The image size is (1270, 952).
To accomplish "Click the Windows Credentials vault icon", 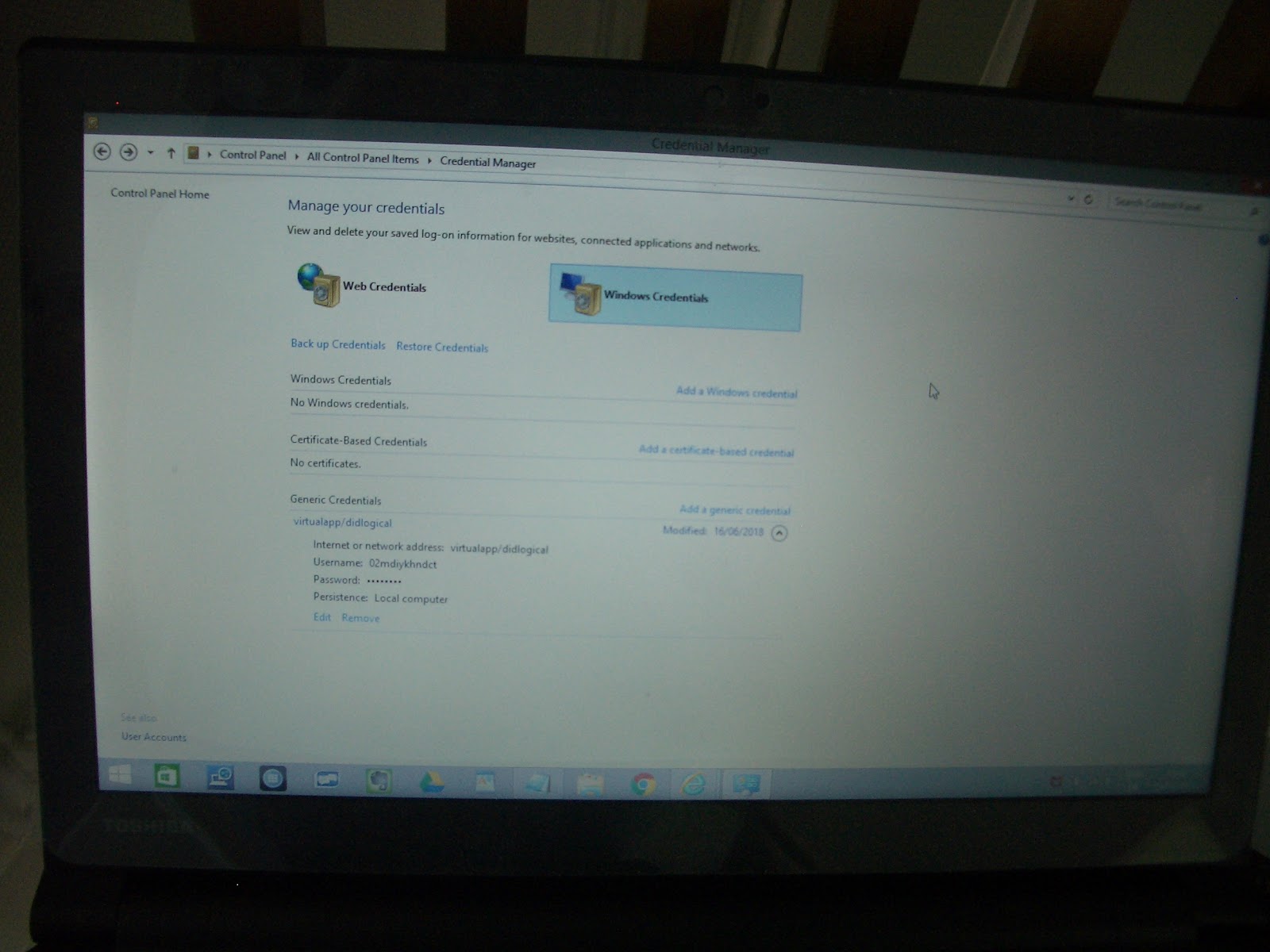I will tap(580, 294).
